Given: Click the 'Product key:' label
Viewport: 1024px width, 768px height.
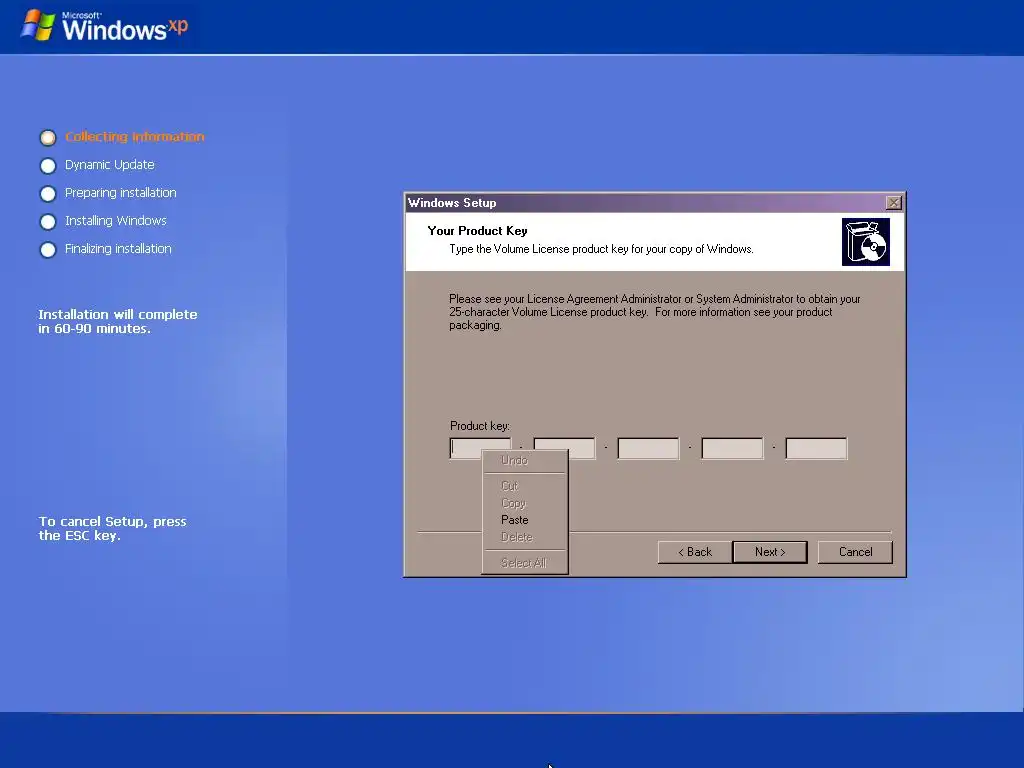Looking at the screenshot, I should click(480, 426).
